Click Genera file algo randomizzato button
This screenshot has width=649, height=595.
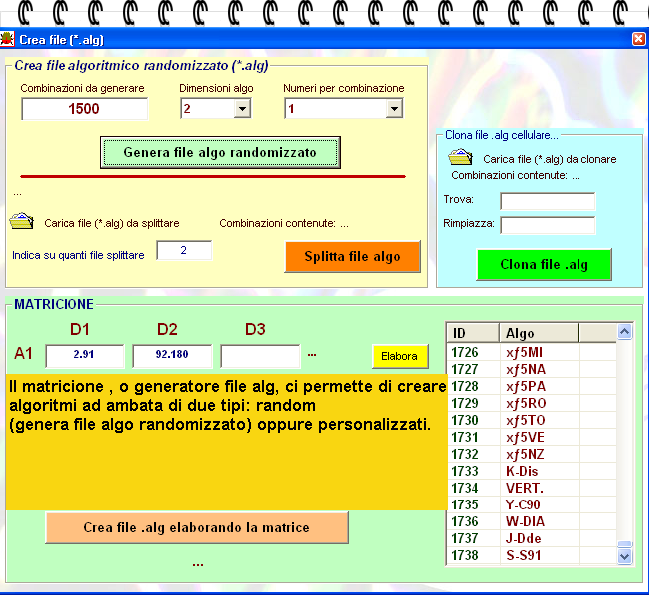click(220, 152)
